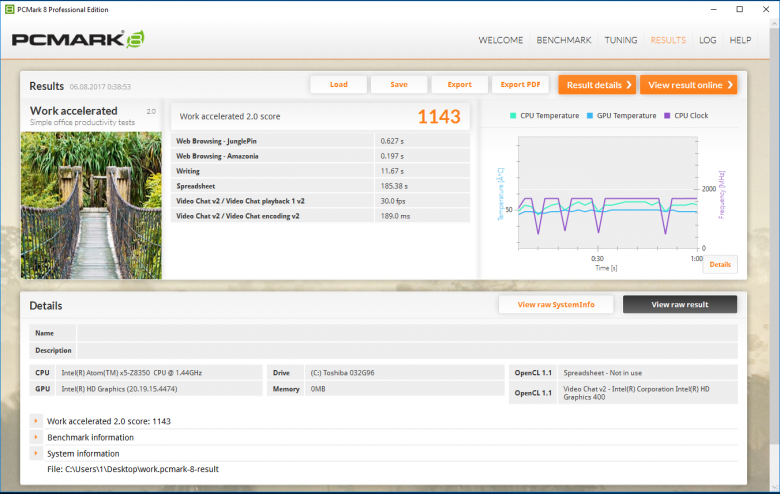Click the Export button

point(459,85)
